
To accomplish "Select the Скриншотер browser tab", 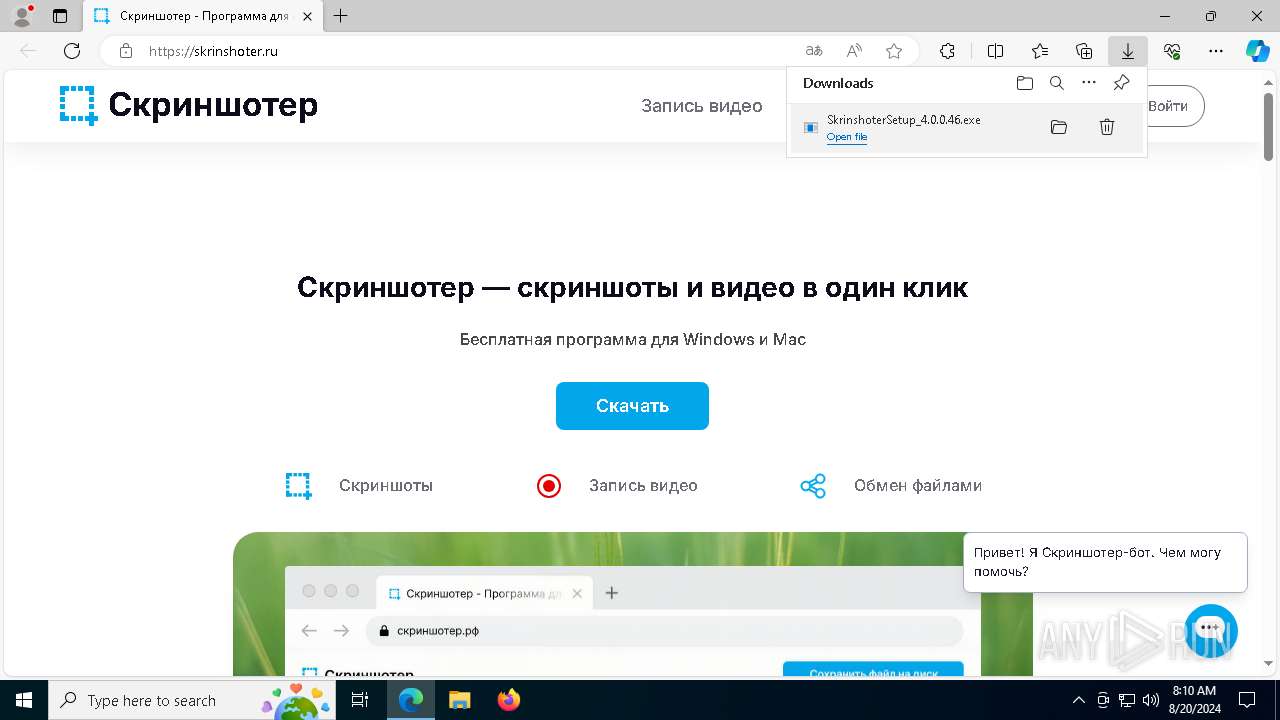I will pyautogui.click(x=202, y=16).
